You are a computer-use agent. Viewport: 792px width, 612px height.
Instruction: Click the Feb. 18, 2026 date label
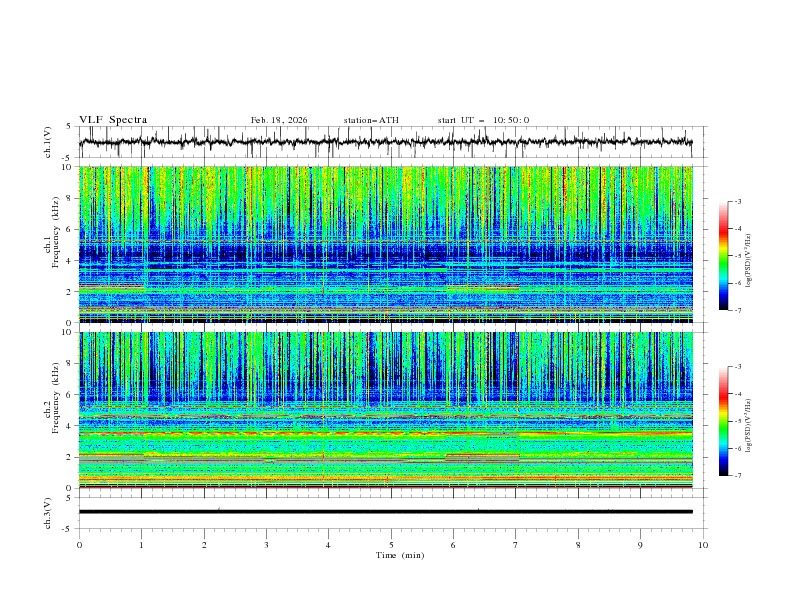click(x=279, y=120)
